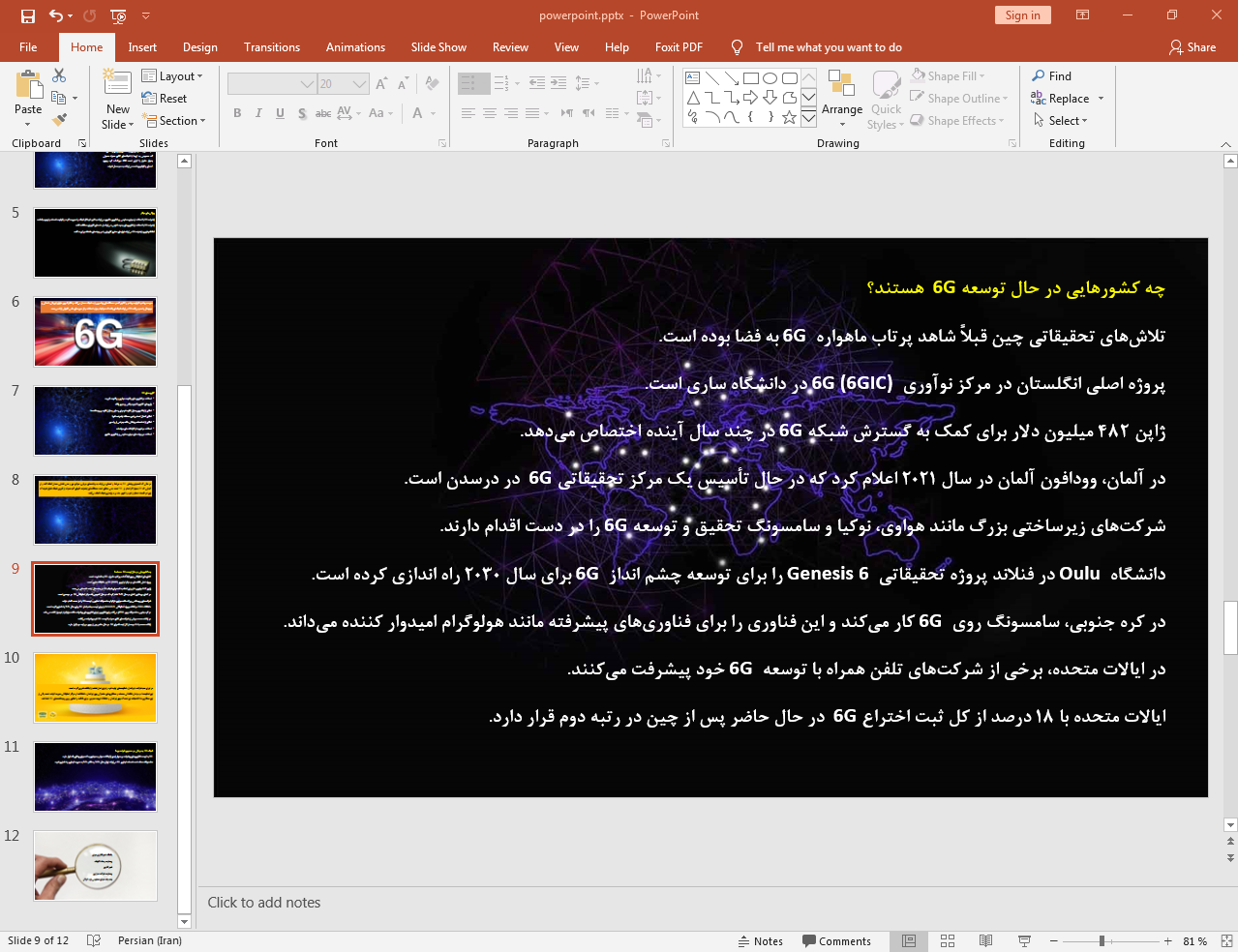Select the rectangle shape in gallery
The image size is (1238, 952).
[x=751, y=78]
